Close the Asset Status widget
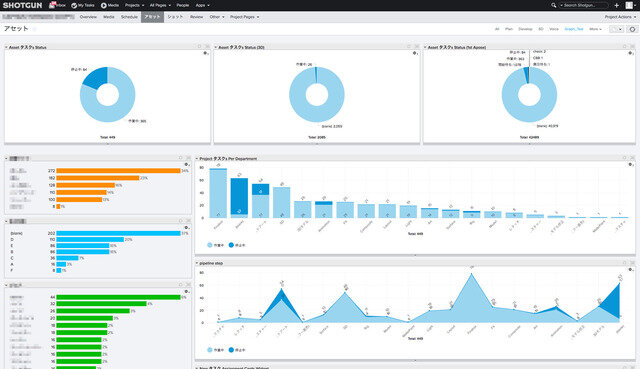Screen dimensions: 640x369 [x=207, y=47]
